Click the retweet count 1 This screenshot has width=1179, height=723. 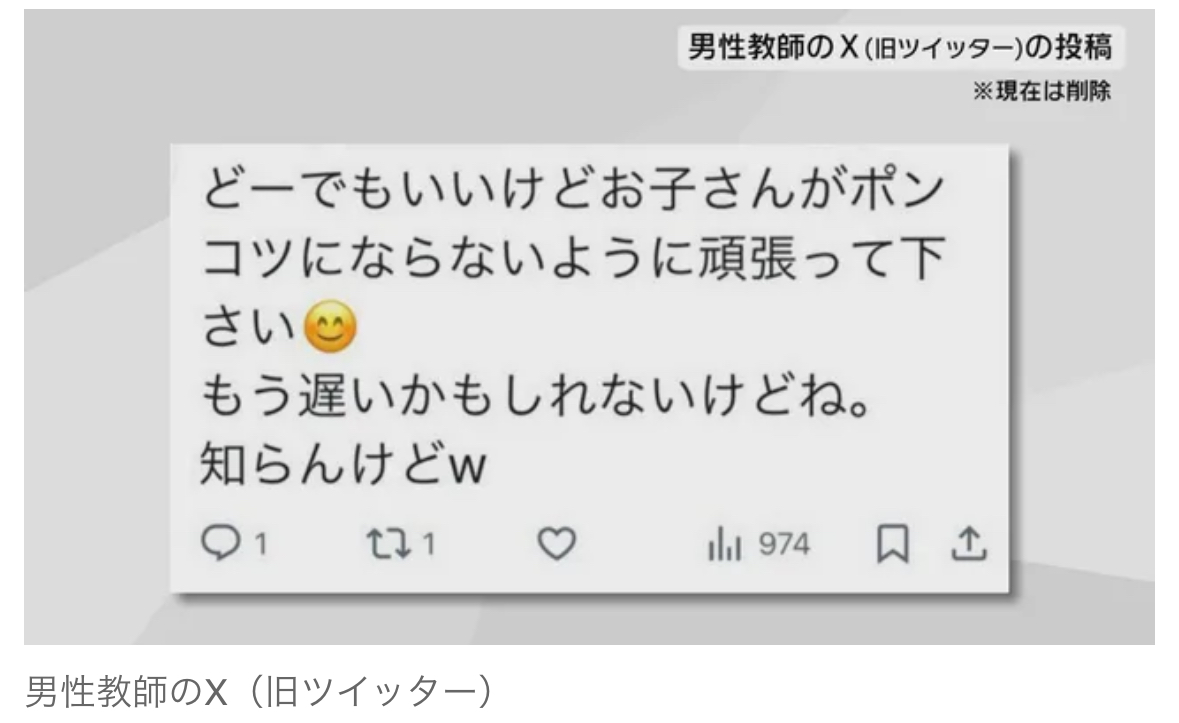coord(429,543)
